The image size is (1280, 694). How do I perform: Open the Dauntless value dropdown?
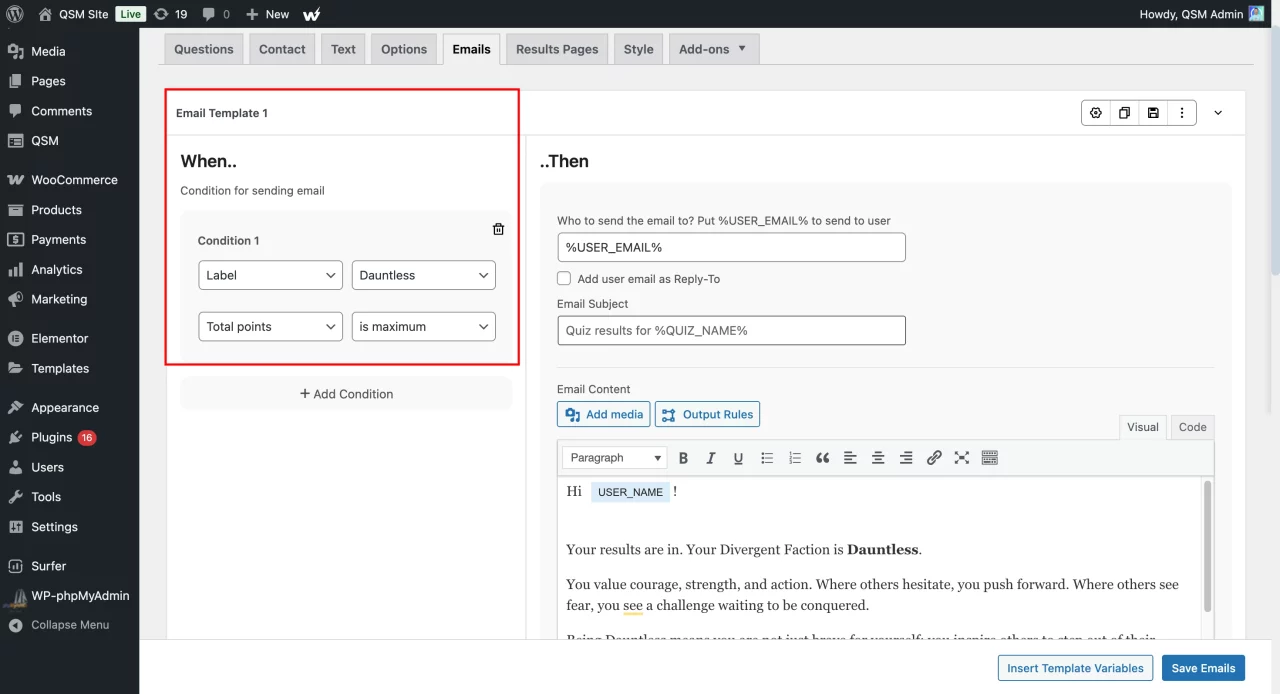(424, 275)
